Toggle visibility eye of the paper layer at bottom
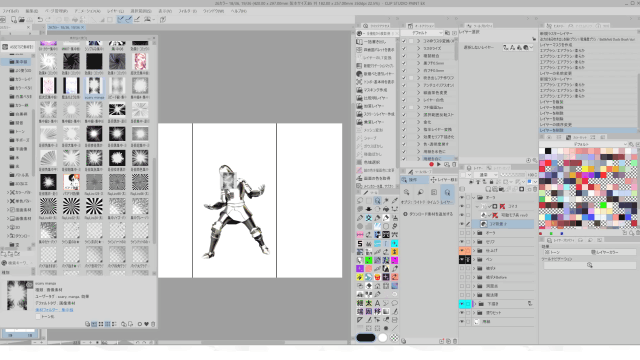The height and width of the screenshot is (360, 640). [462, 322]
